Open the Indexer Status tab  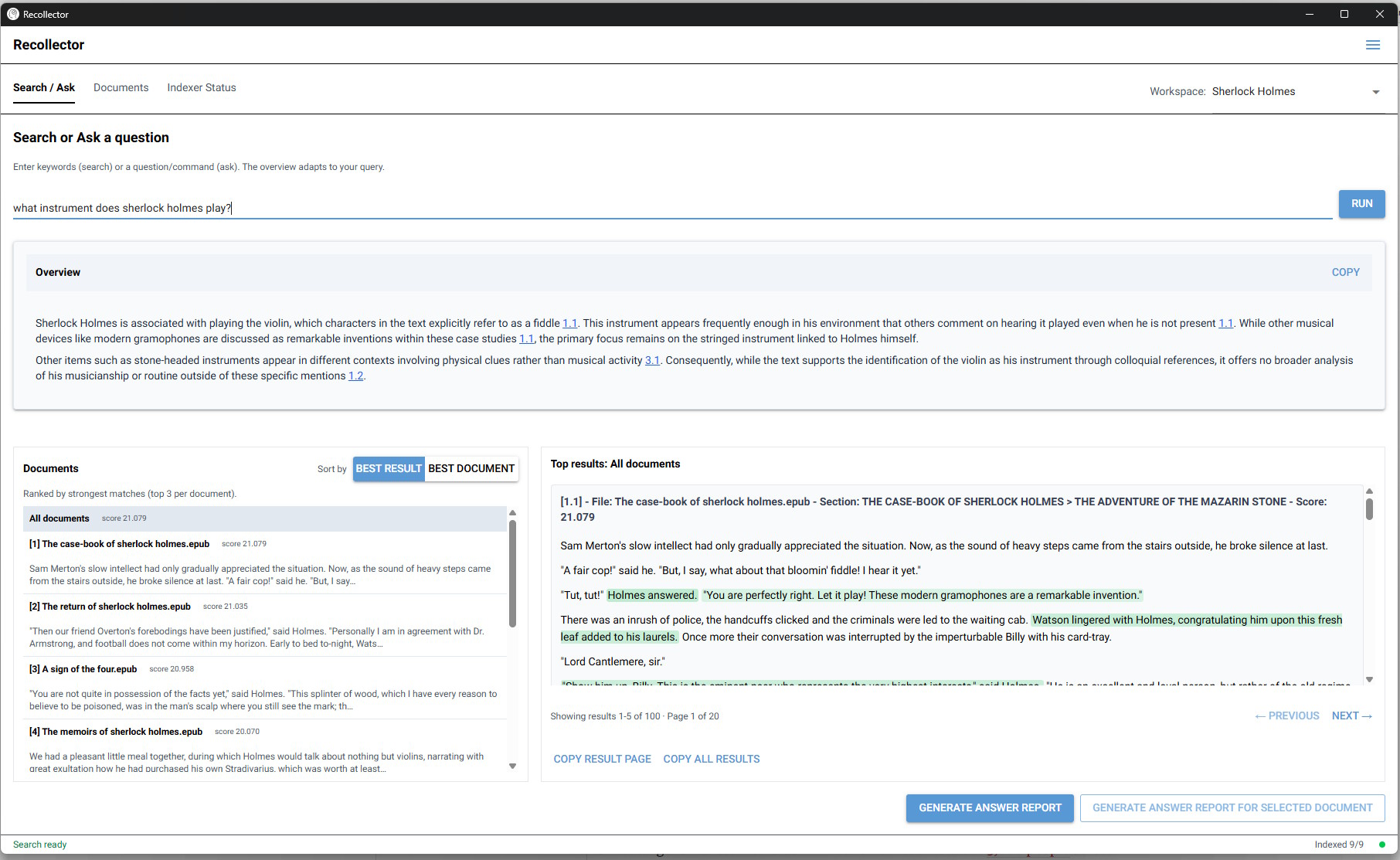202,87
